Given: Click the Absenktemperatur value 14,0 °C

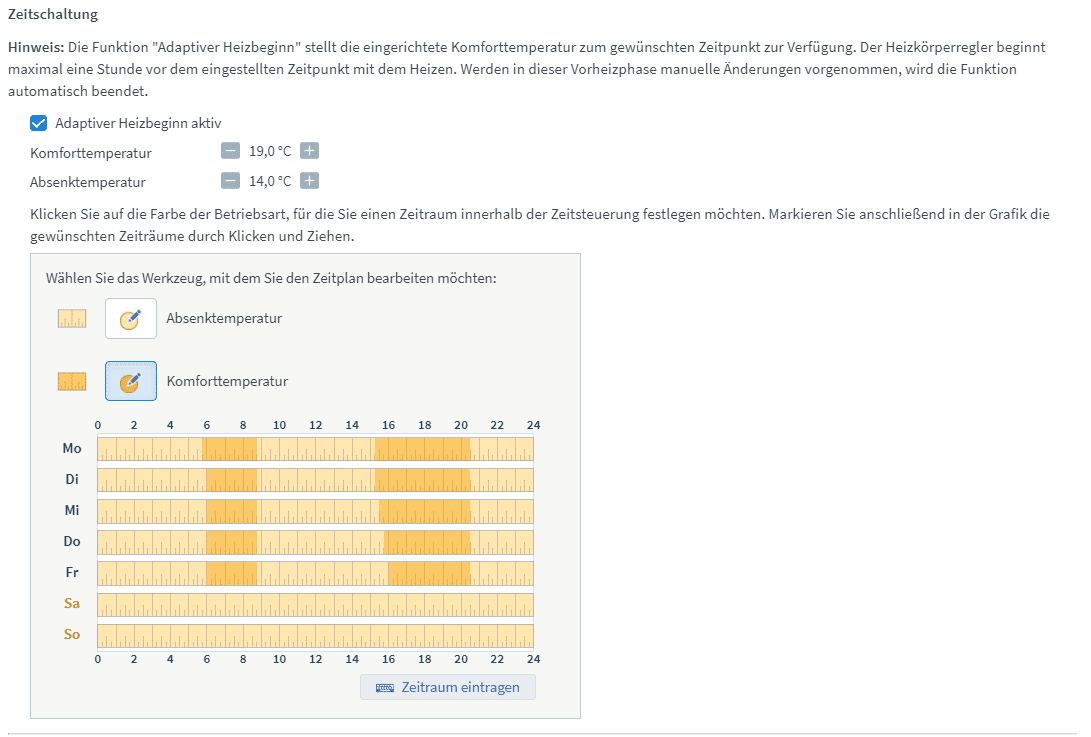Looking at the screenshot, I should coord(270,181).
